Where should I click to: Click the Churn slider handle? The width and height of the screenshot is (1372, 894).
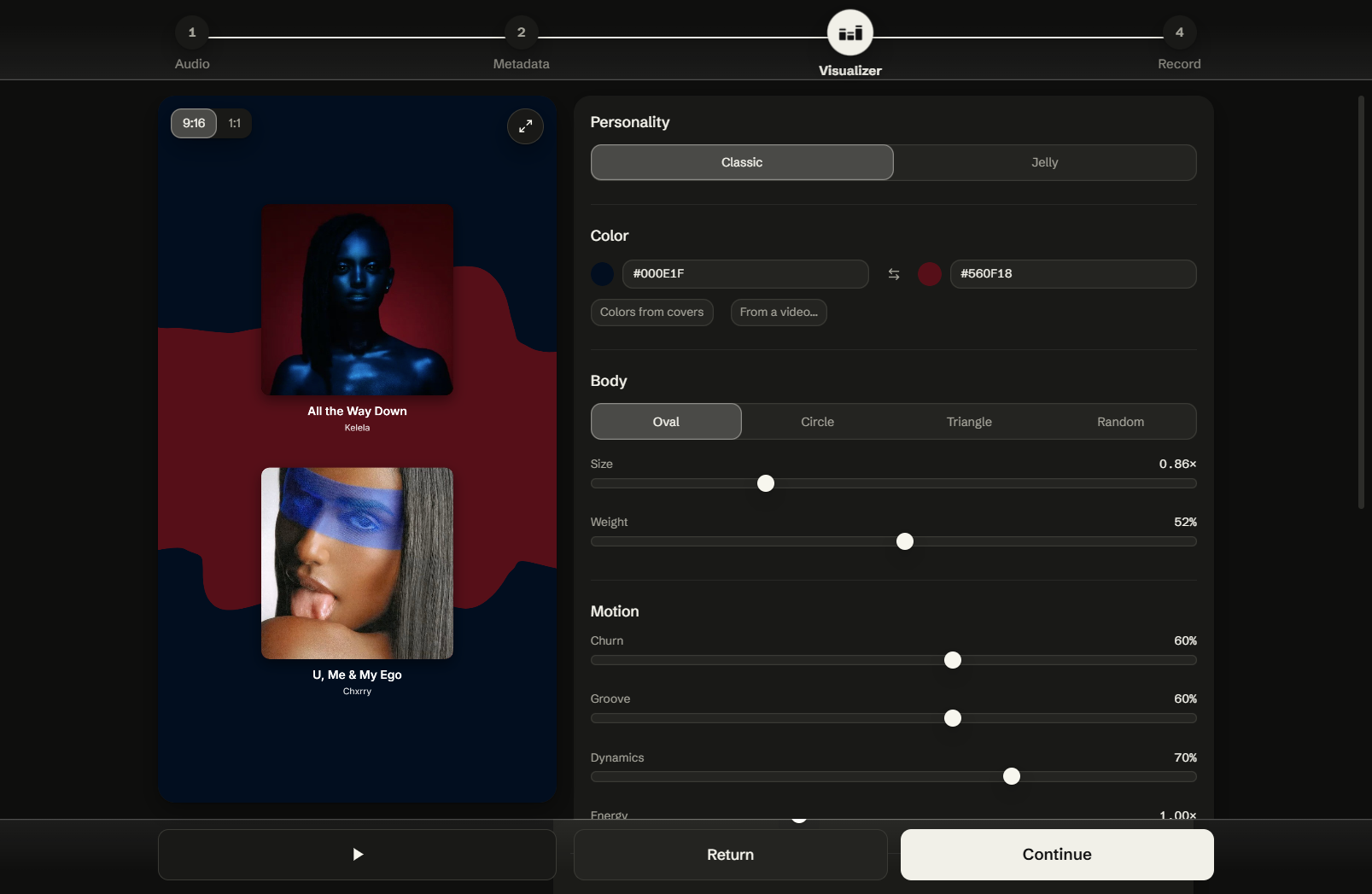953,660
